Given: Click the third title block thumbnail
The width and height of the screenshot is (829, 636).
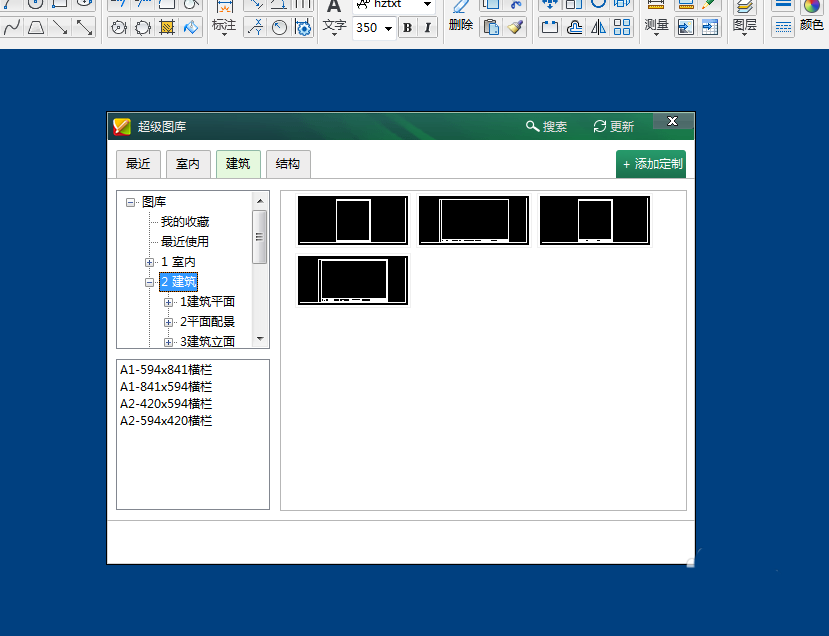Looking at the screenshot, I should [595, 220].
